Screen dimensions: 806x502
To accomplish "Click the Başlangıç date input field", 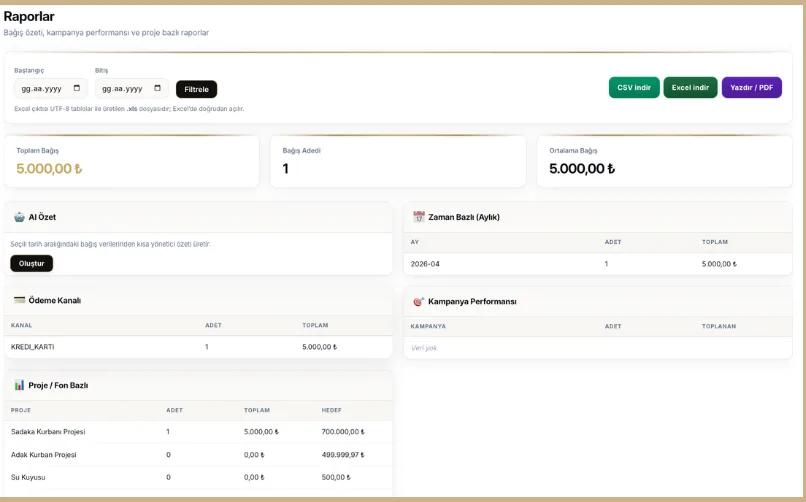I will click(x=42, y=89).
